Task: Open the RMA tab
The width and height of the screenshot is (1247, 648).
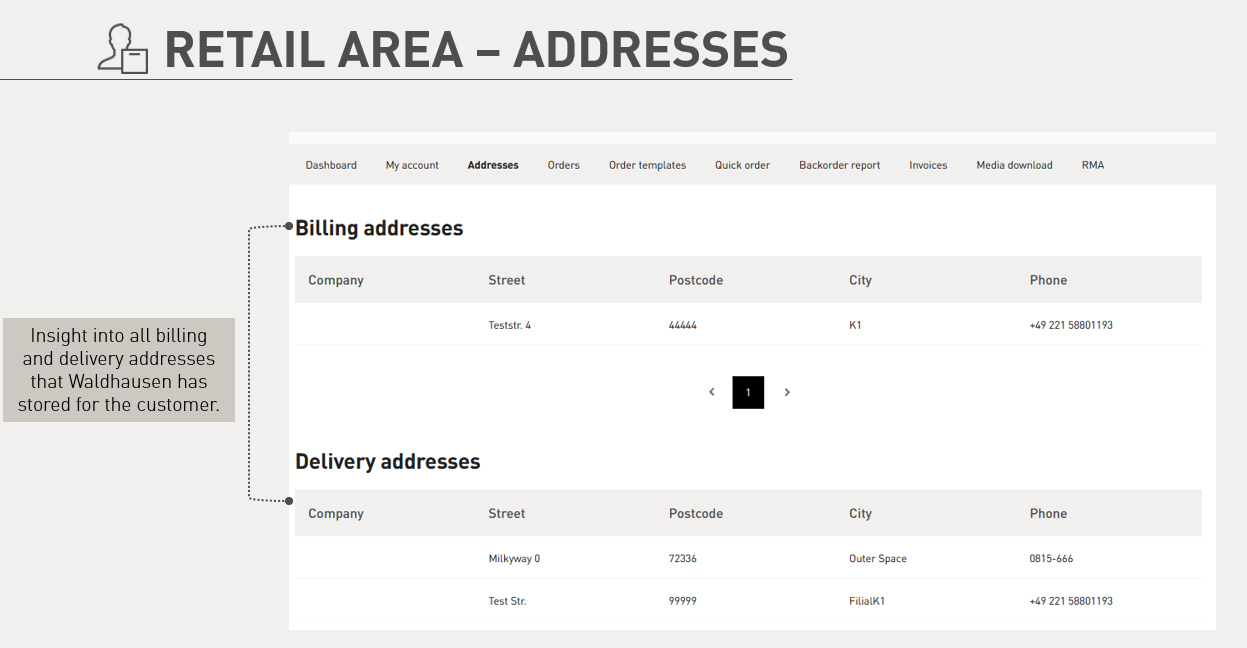Action: (1093, 165)
